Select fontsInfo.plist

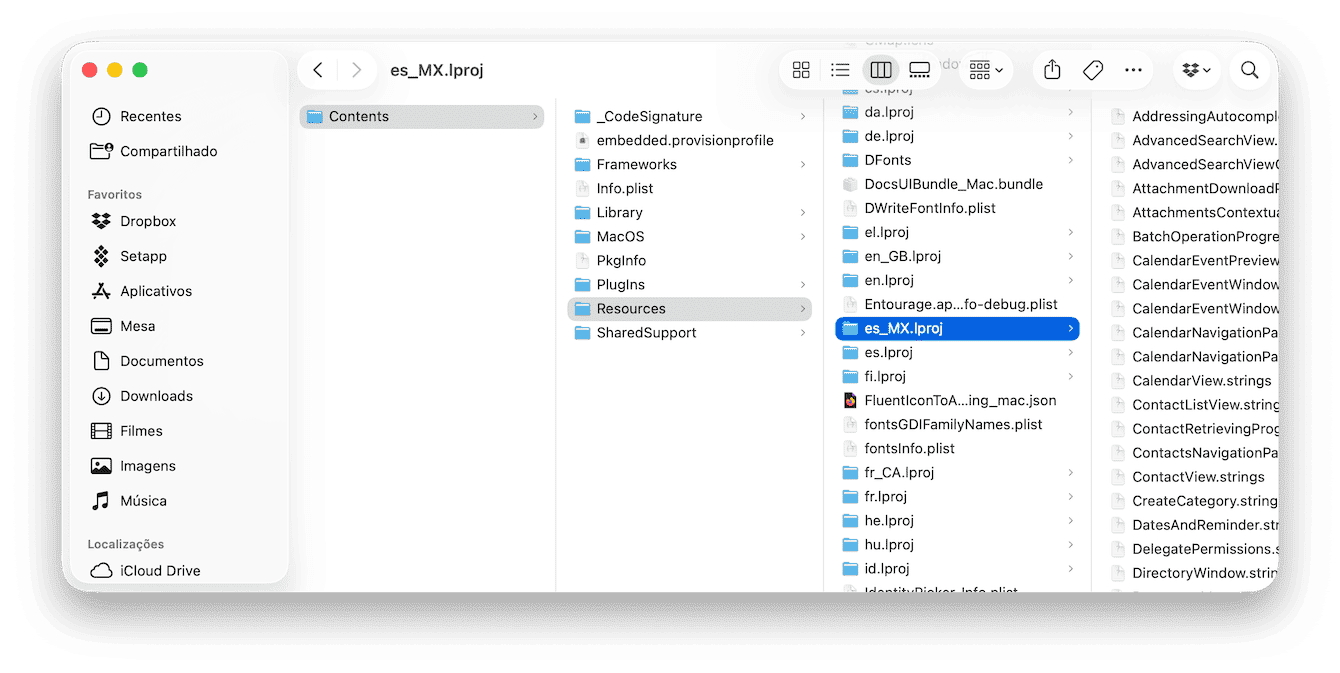tap(958, 448)
